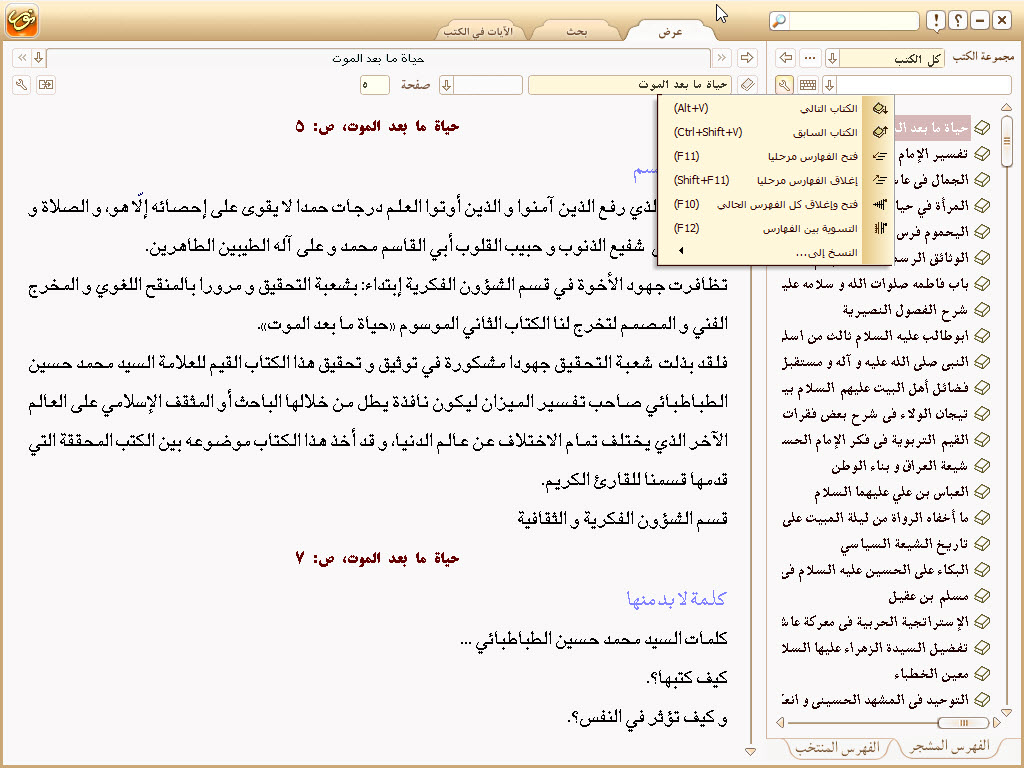The width and height of the screenshot is (1024, 768).
Task: Click the double chevron at the left end of the title field
Action: pos(22,58)
